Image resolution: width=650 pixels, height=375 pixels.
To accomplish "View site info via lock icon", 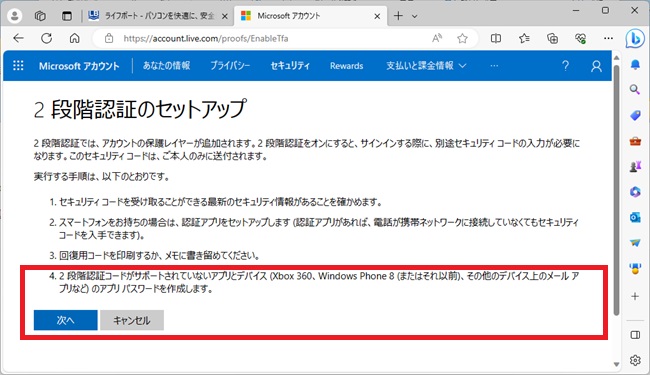I will (109, 39).
